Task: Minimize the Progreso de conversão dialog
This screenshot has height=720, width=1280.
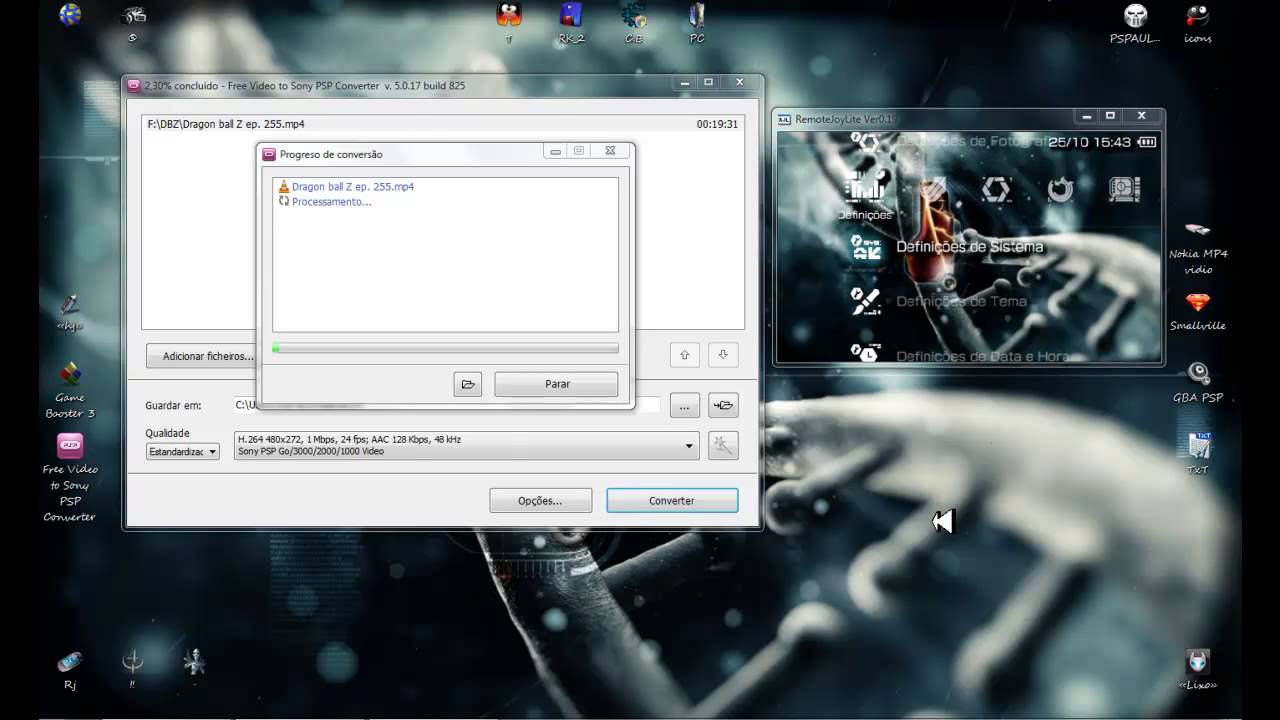Action: pyautogui.click(x=555, y=151)
